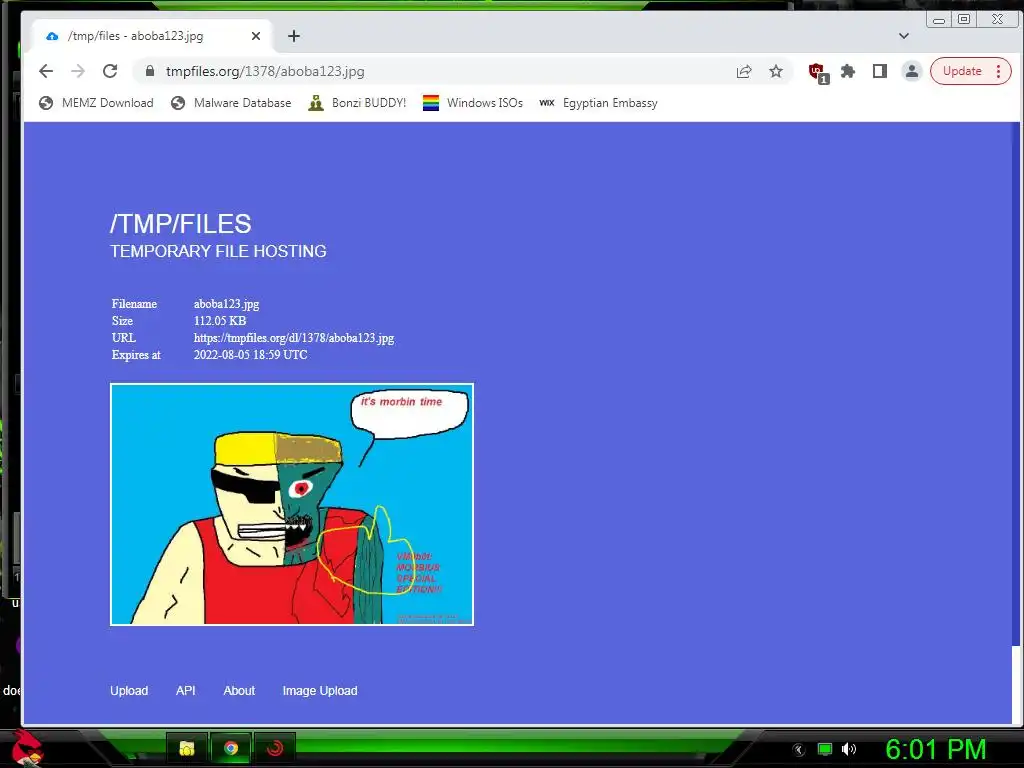
Task: Open the Egyptian Embassy bookmark
Action: [x=598, y=103]
